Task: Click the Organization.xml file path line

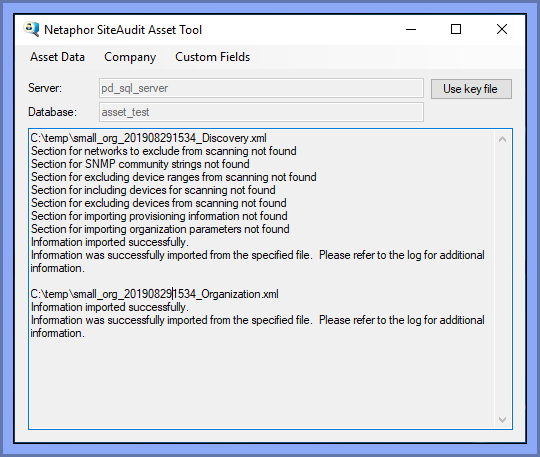Action: tap(154, 294)
